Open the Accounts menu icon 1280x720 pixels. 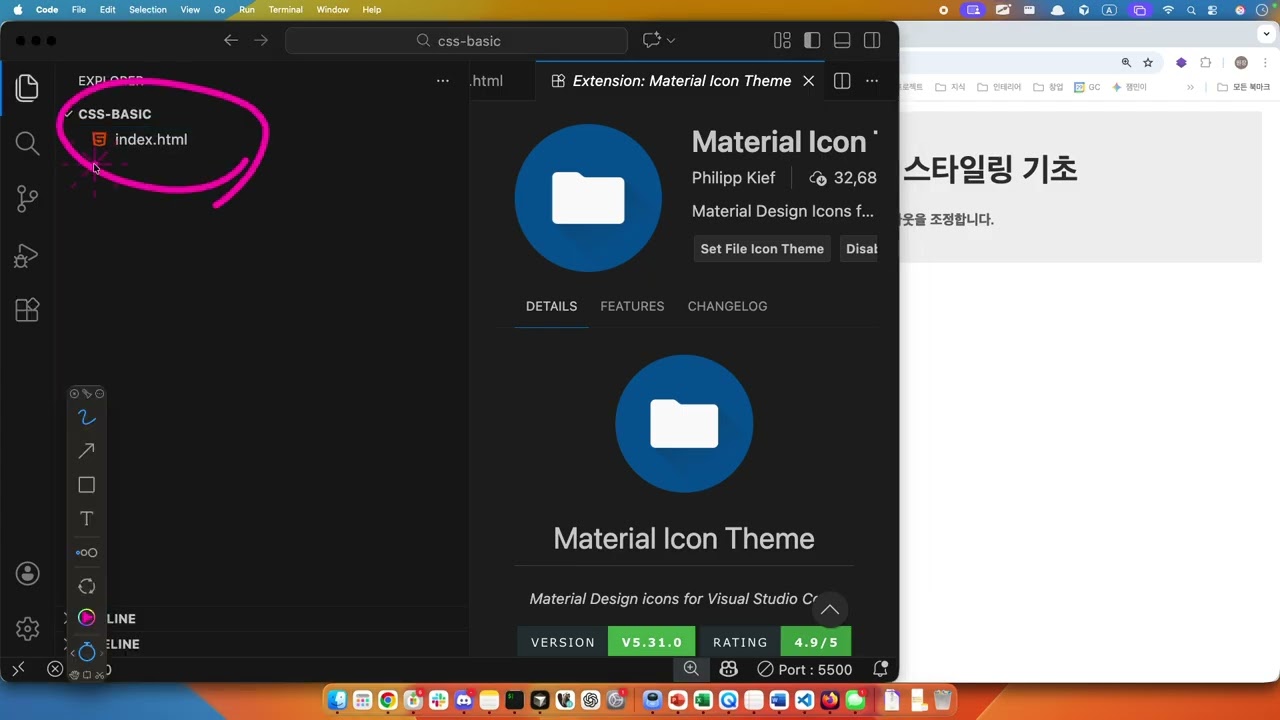click(x=27, y=573)
